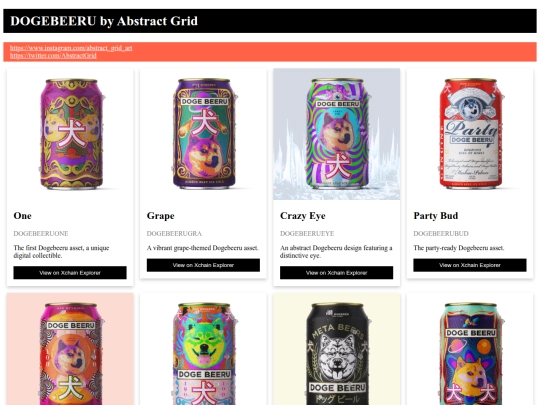The width and height of the screenshot is (540, 405).
Task: Click the space-themed teal can image
Action: click(470, 349)
